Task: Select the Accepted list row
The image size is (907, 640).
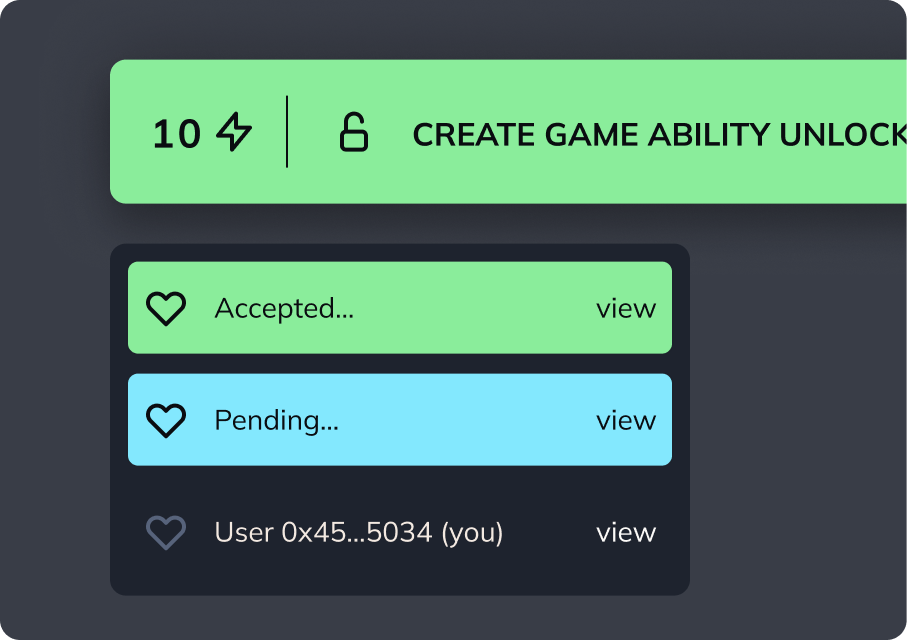Action: pos(400,308)
